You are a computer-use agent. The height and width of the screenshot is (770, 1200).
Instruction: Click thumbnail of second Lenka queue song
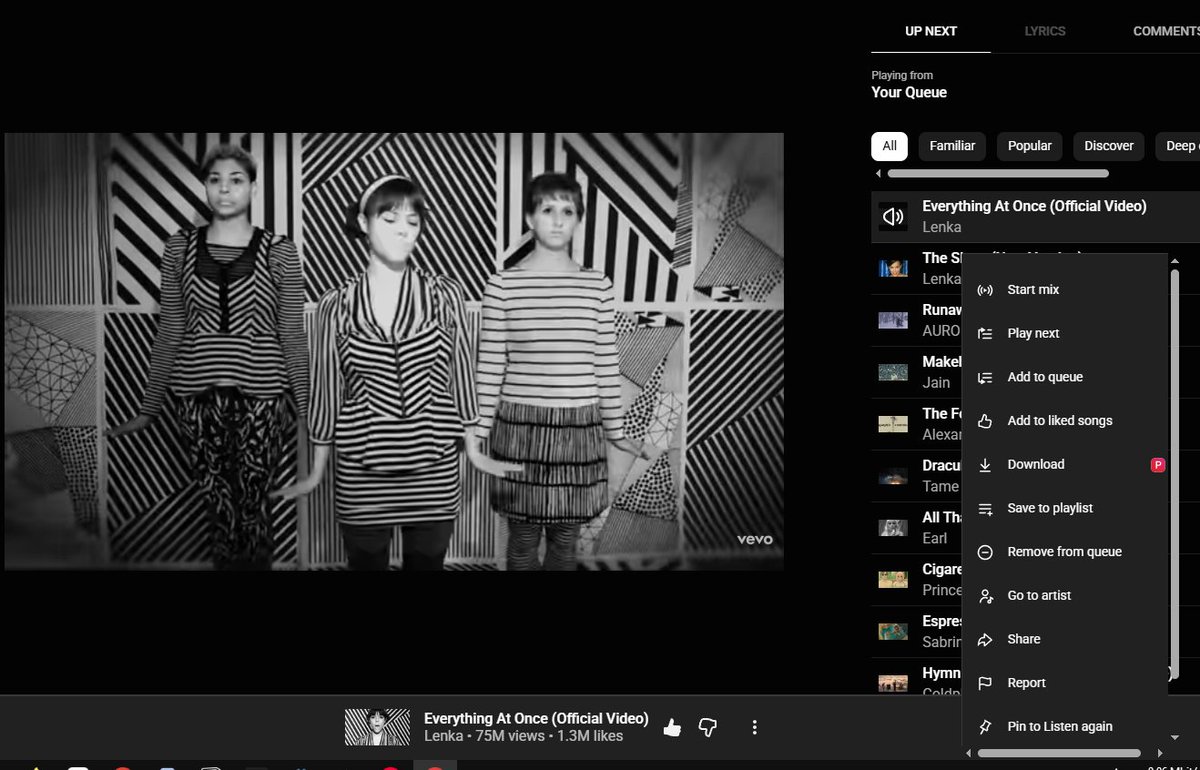click(893, 268)
